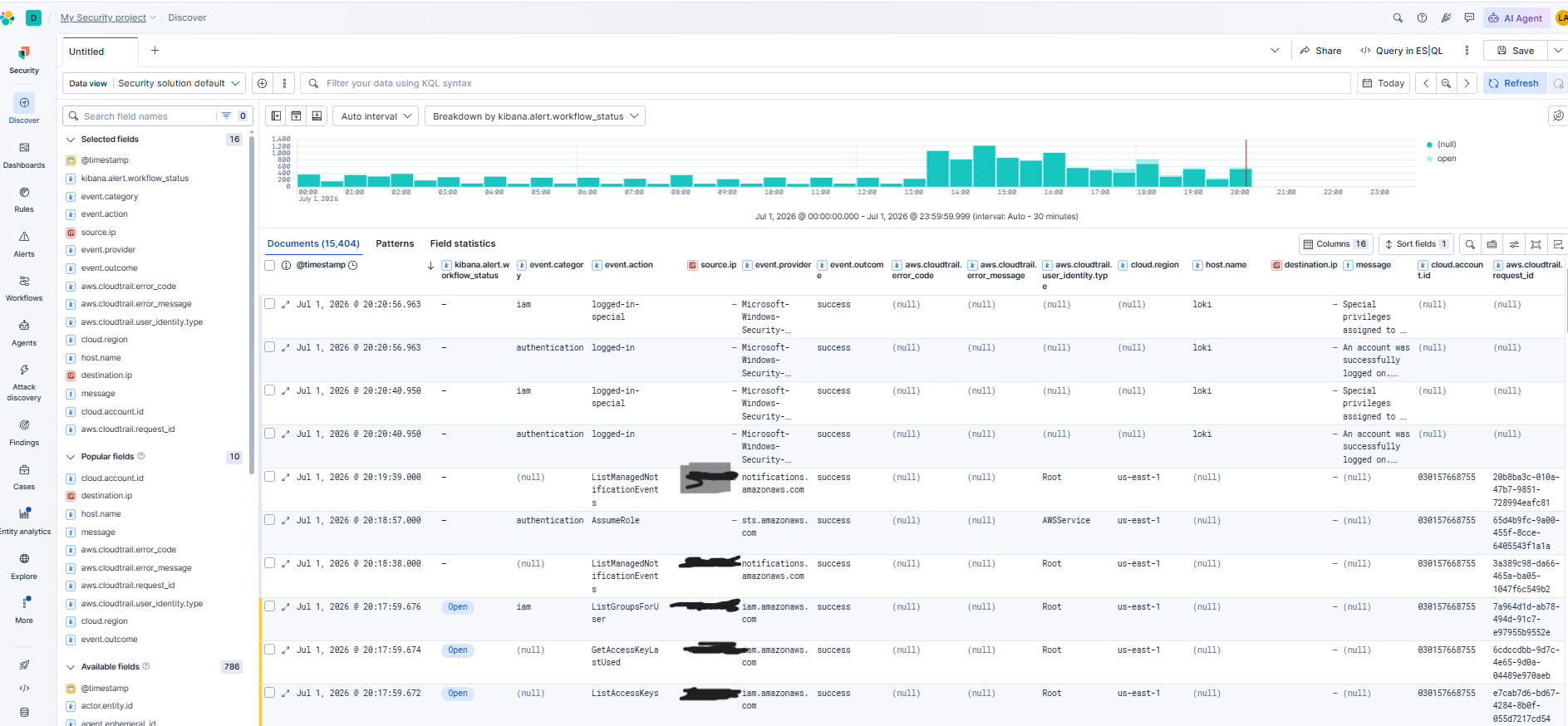Add a new Discover tab with plus icon
This screenshot has width=1568, height=726.
pos(155,51)
